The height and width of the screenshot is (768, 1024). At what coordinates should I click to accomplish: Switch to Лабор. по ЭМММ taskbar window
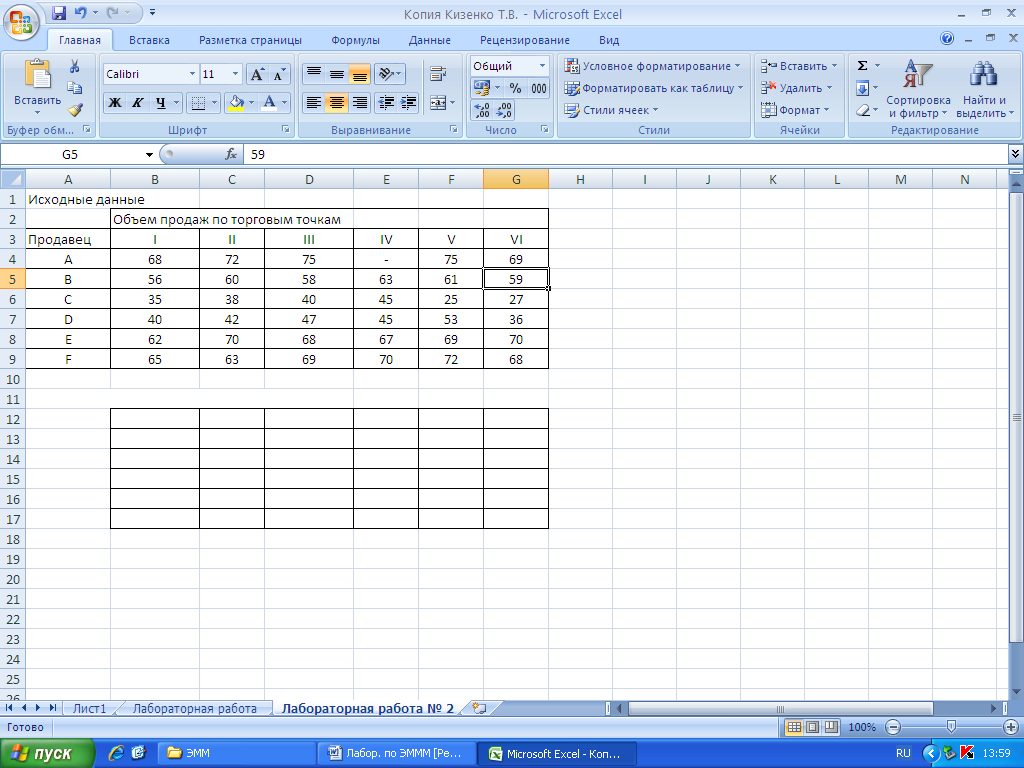pos(396,754)
